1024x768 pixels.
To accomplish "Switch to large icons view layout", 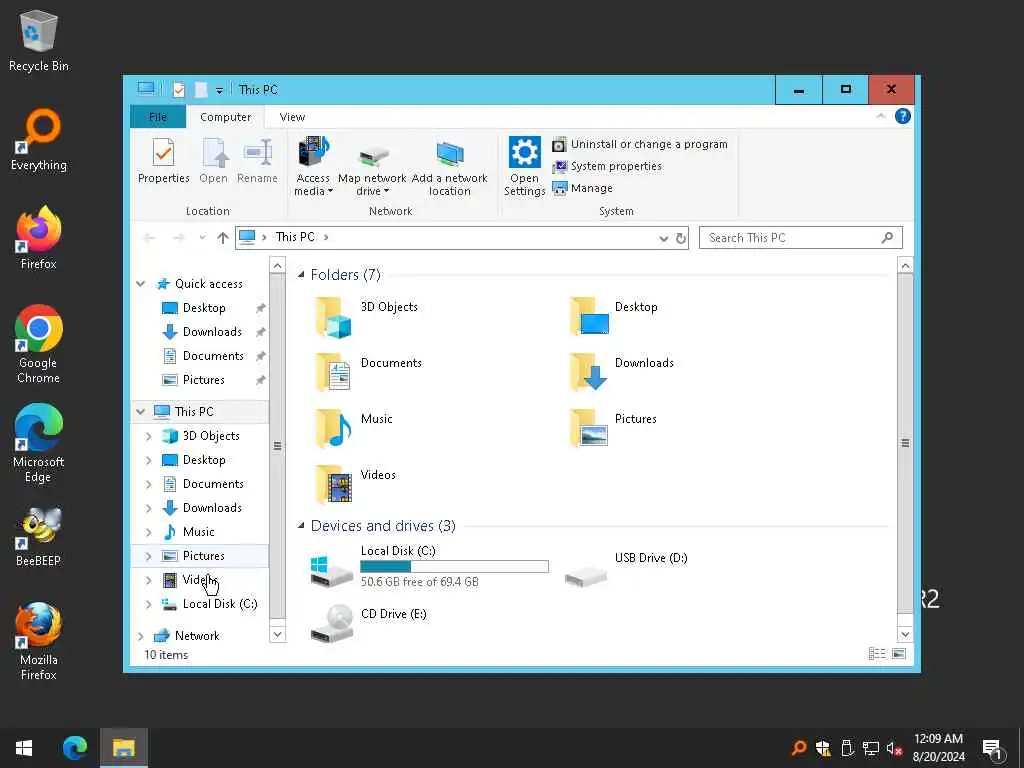I will (x=899, y=654).
